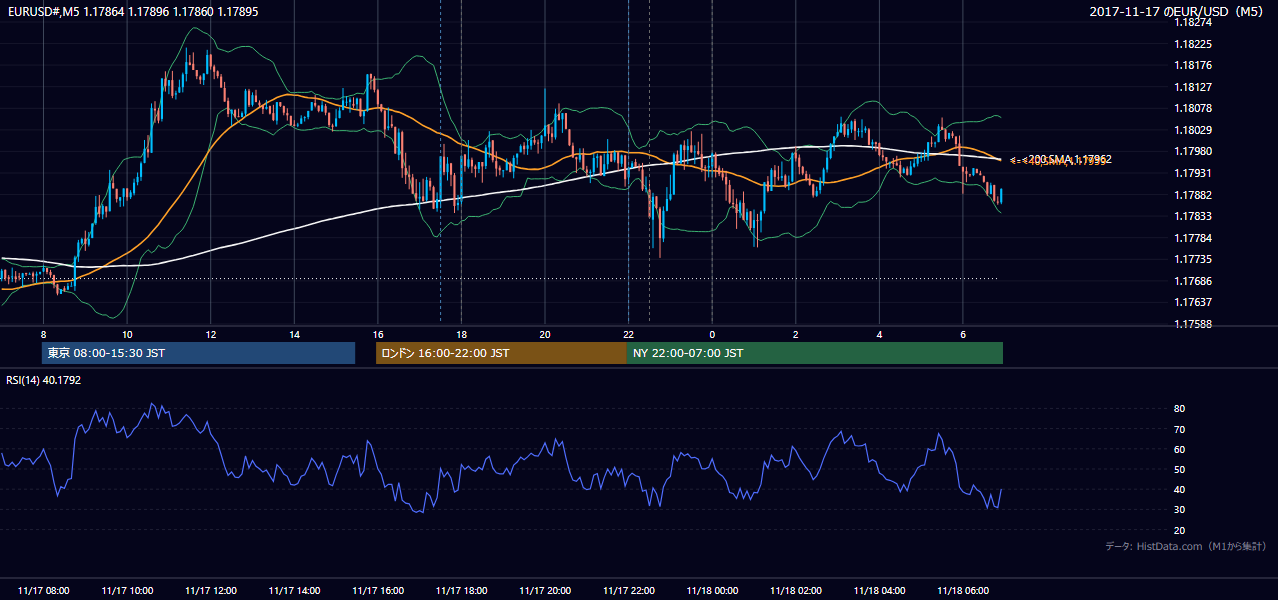Screen dimensions: 1278x600
Task: Click price axis label 1.18274
Action: tap(1193, 22)
